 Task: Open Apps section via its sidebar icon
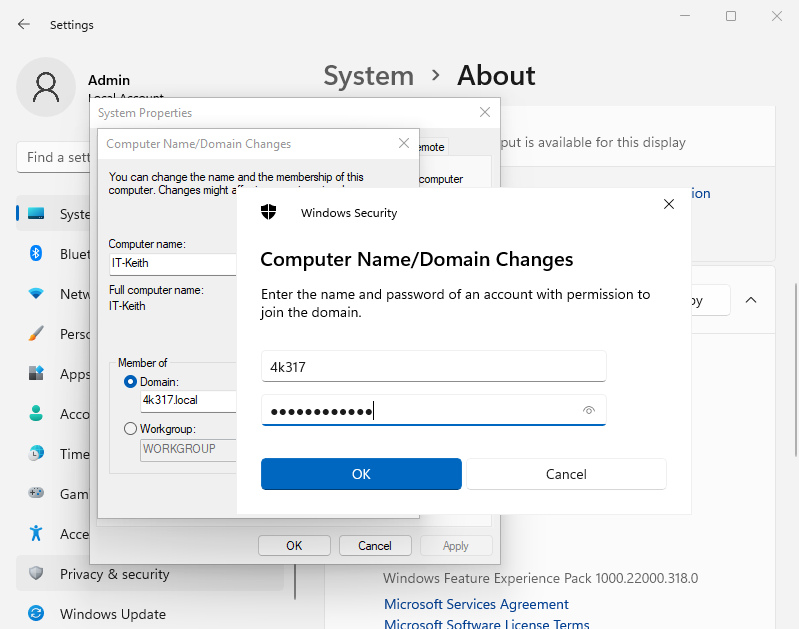pos(36,374)
